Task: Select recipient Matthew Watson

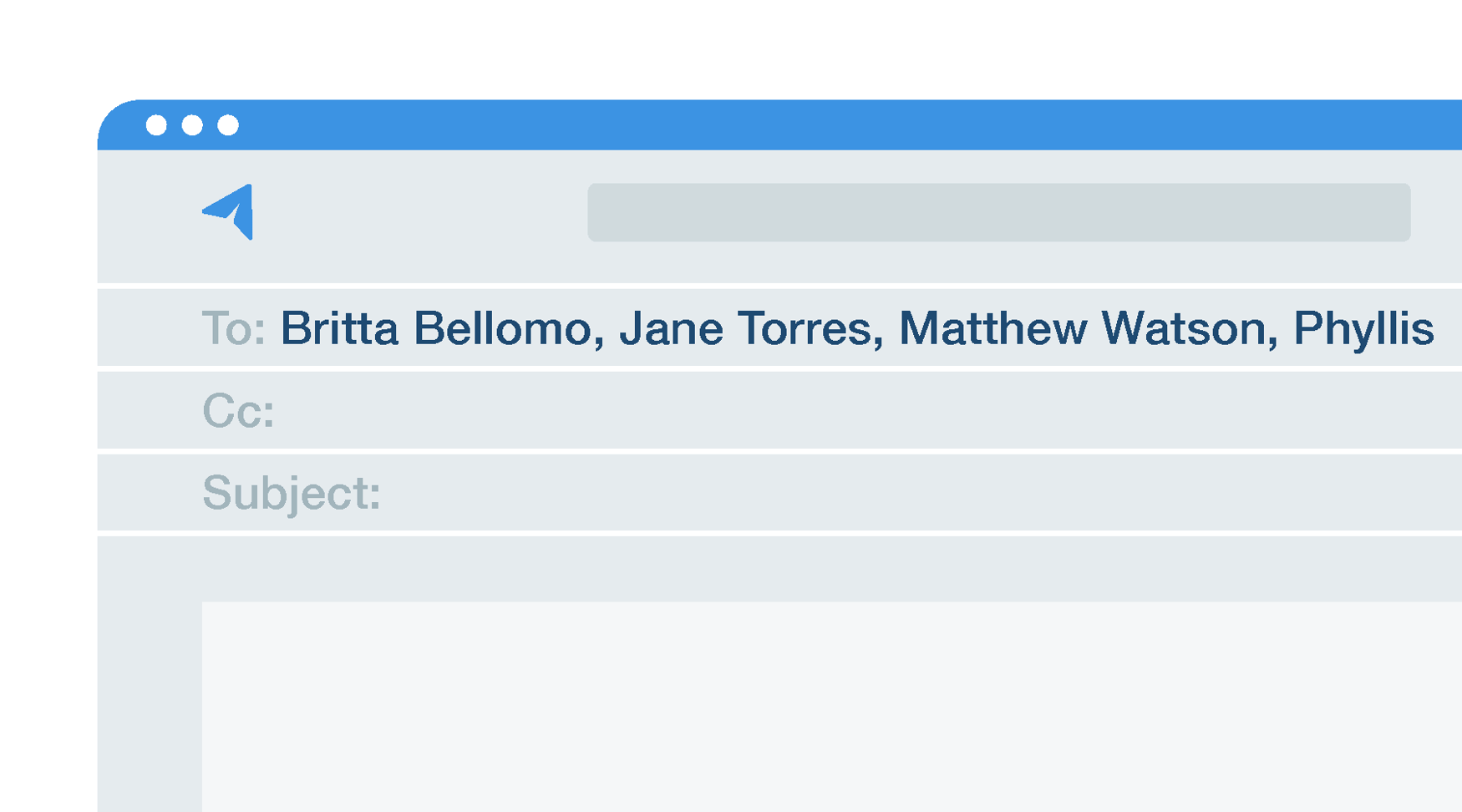Action: click(1082, 328)
